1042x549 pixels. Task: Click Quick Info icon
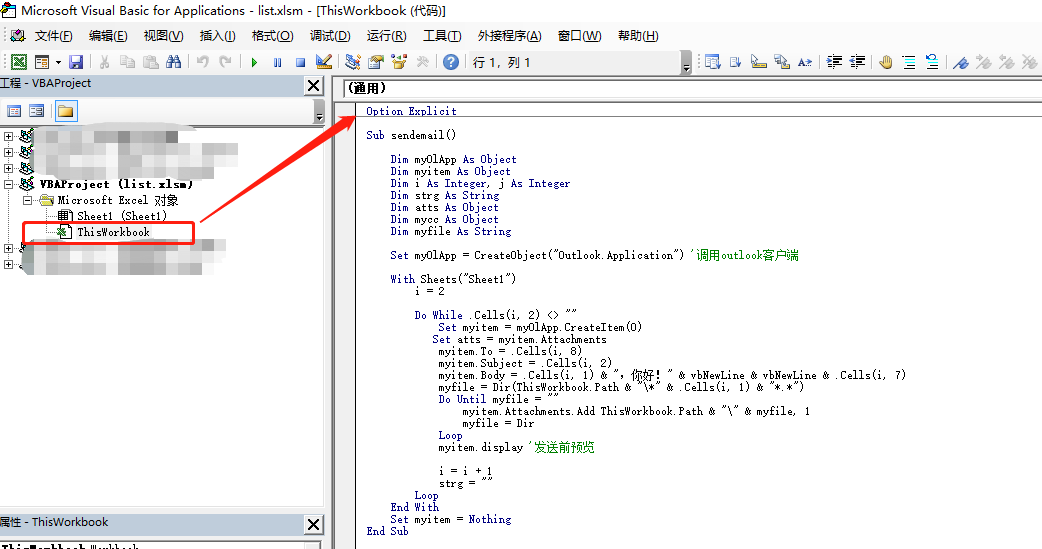[x=759, y=62]
